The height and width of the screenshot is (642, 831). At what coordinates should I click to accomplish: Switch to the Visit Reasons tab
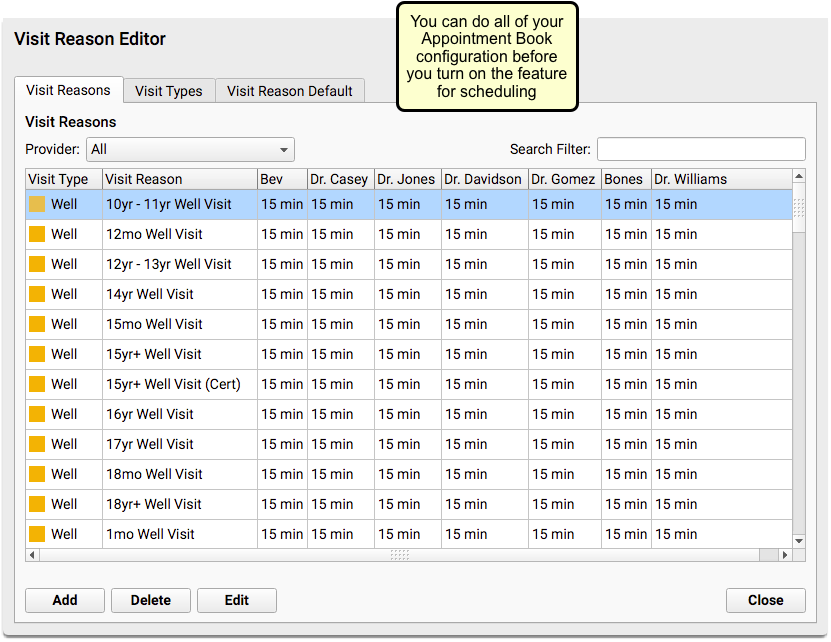(68, 90)
